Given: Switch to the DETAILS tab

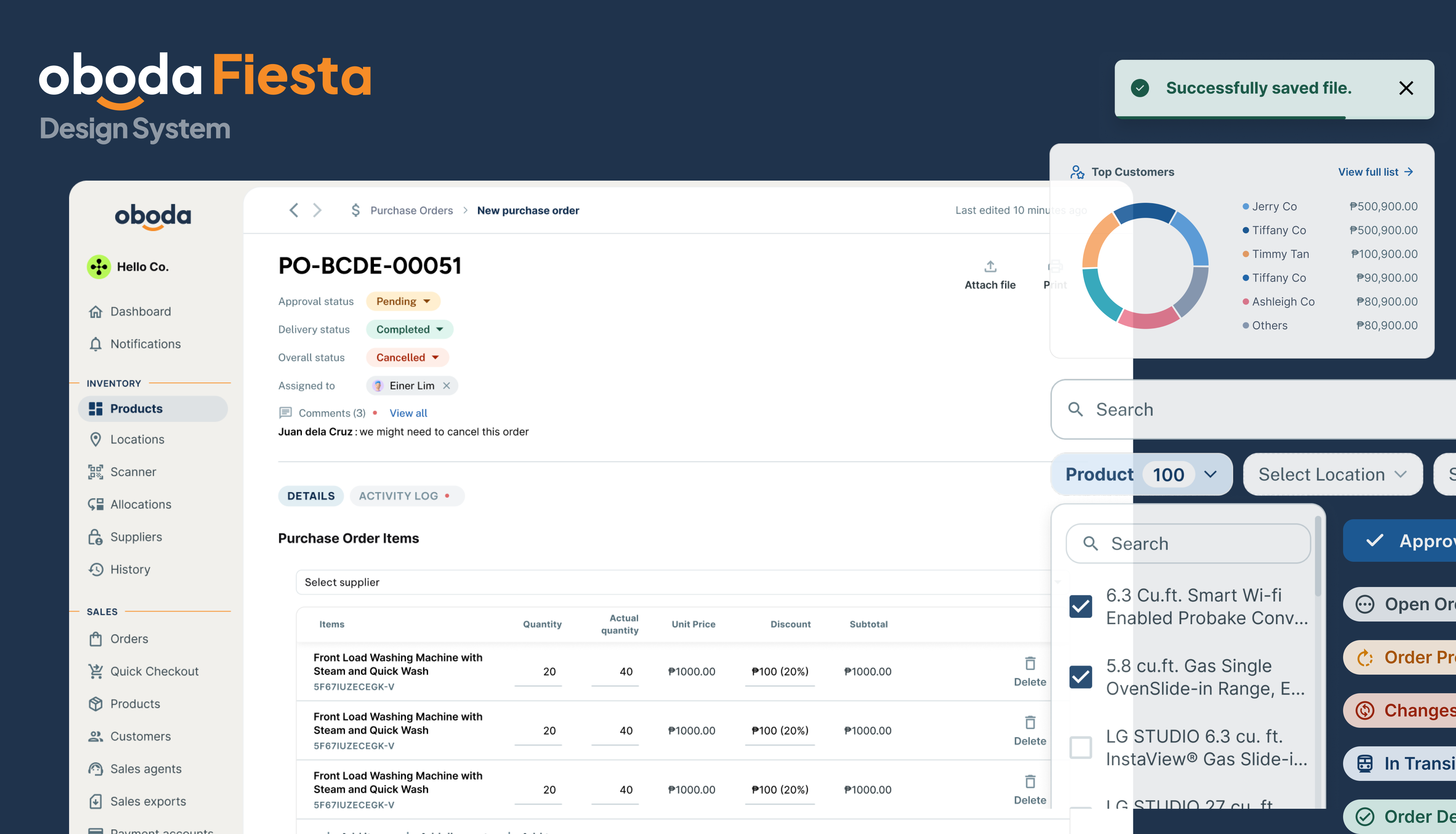Looking at the screenshot, I should tap(311, 496).
